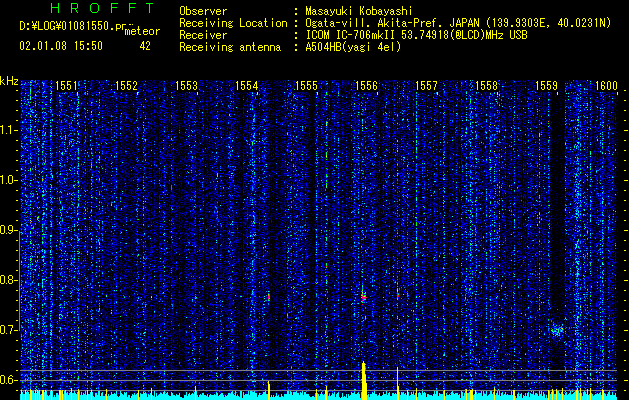Click the 1556 time marker
Viewport: 629px width, 400px height.
tap(366, 86)
